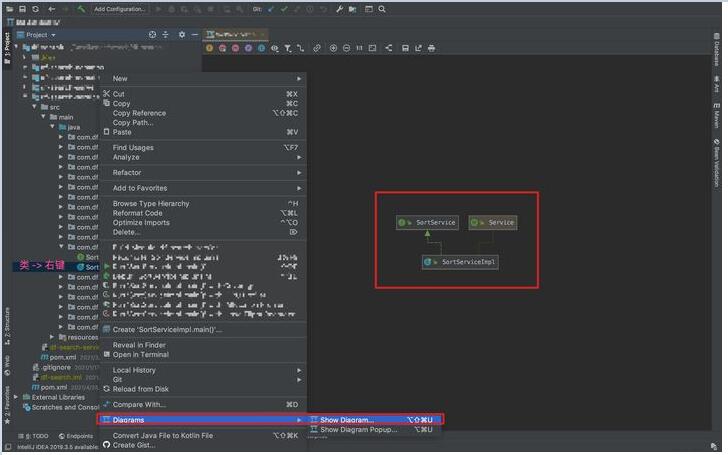Choose Copy Reference in context menu
The height and width of the screenshot is (455, 728).
point(203,113)
